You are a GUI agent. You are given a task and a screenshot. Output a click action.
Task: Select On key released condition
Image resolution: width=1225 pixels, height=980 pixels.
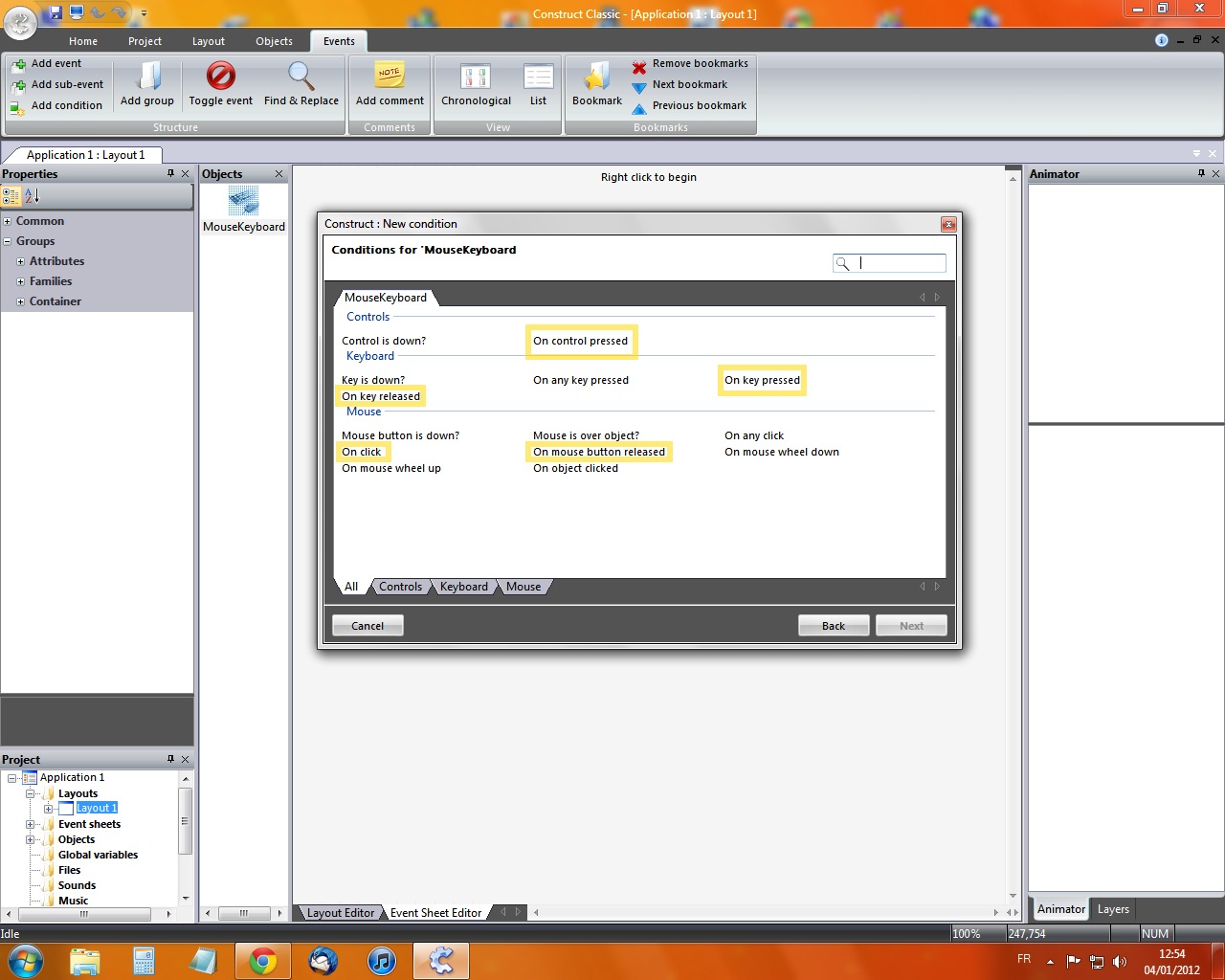[381, 396]
